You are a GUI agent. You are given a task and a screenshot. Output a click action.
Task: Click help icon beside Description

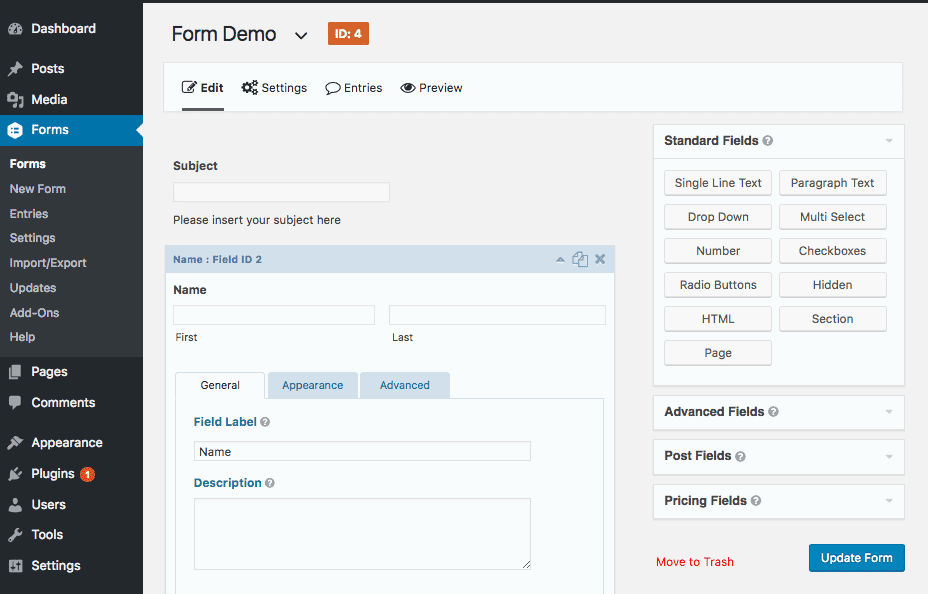(270, 483)
